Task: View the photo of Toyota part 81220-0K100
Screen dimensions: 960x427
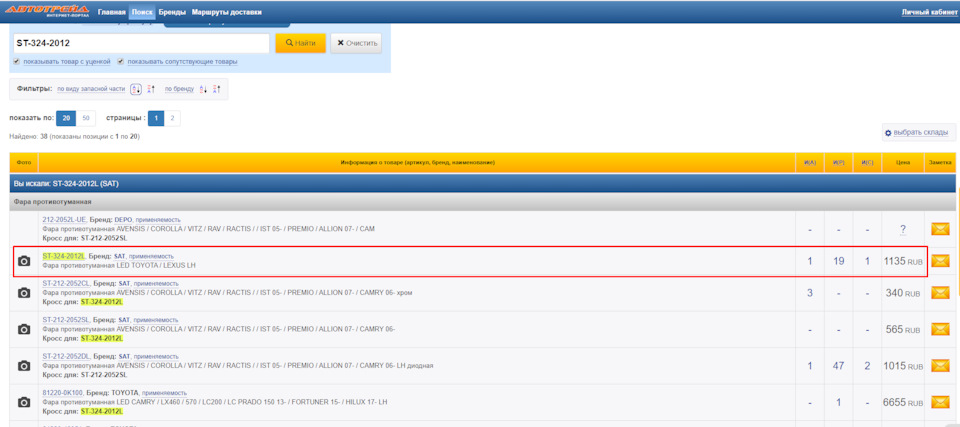Action: click(x=24, y=402)
